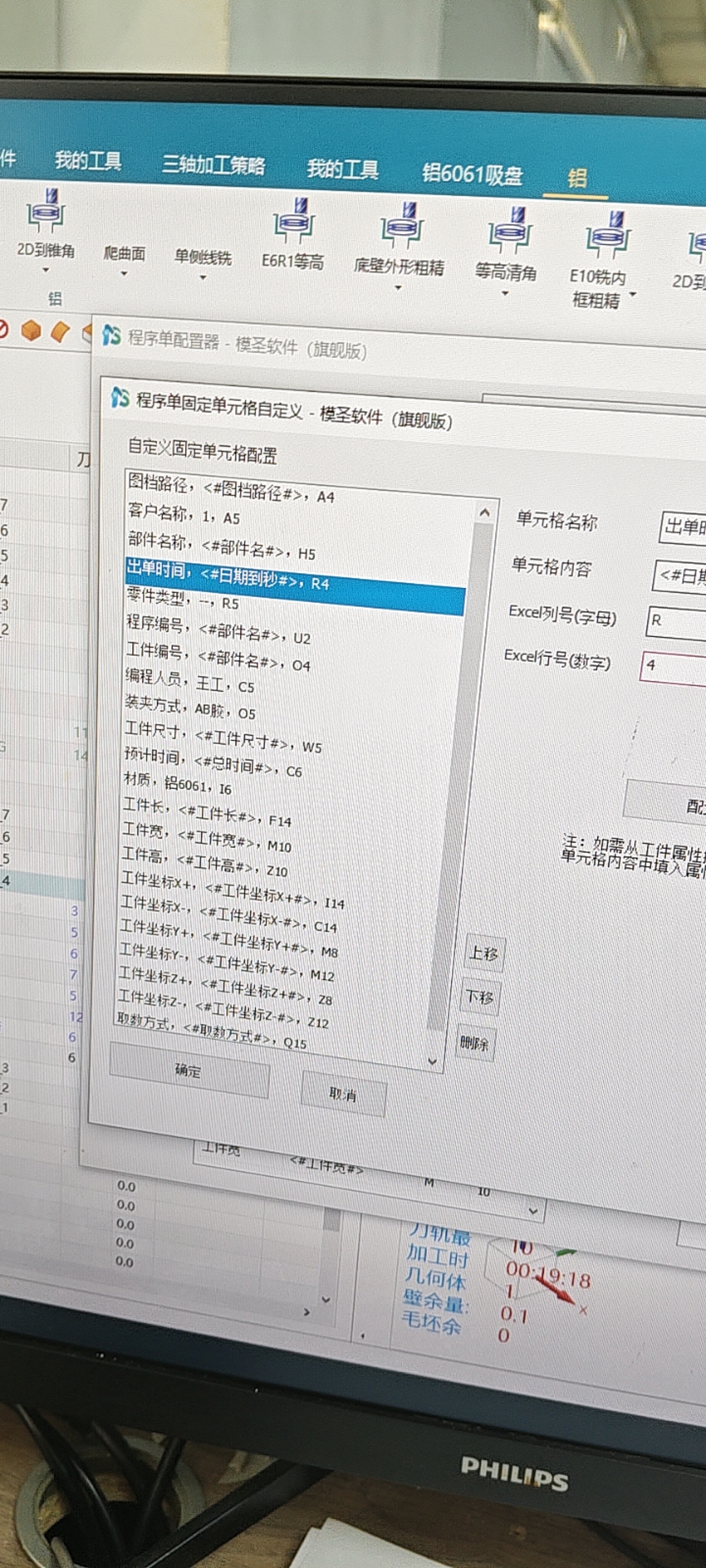Select the 部件名称 H5 list row

(222, 546)
